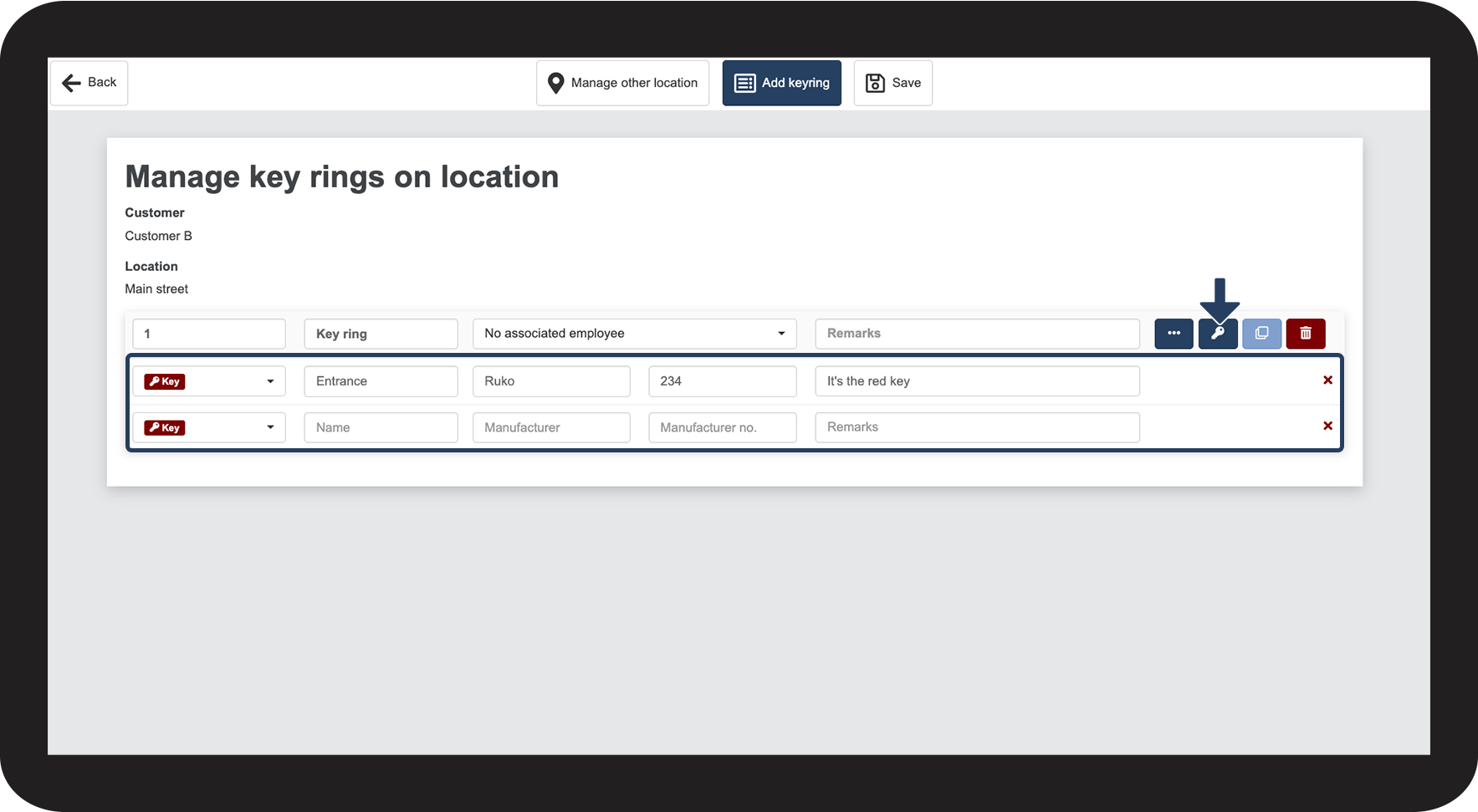Edit the "It's the red key" remarks
Screen dimensions: 1478x812
(x=977, y=381)
